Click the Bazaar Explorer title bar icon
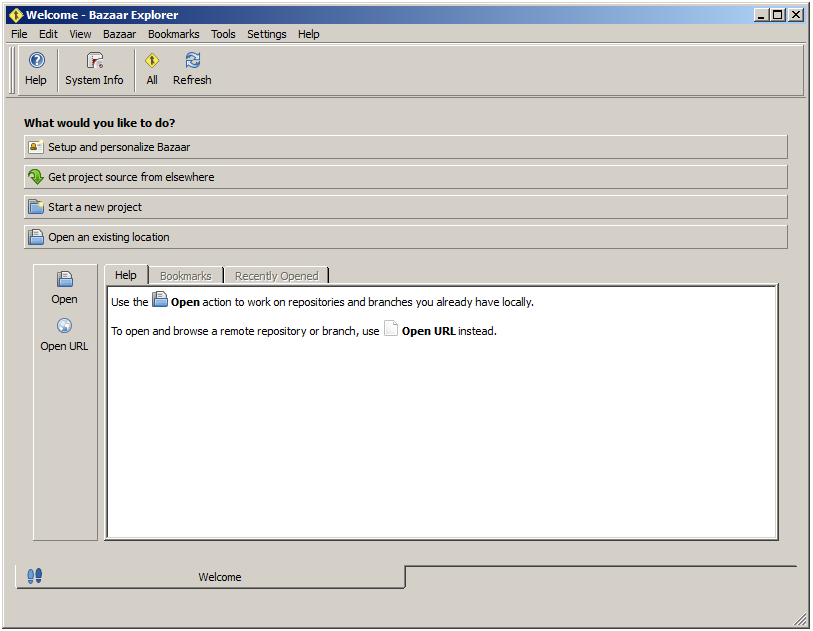Viewport: 813px width, 631px height. 16,15
